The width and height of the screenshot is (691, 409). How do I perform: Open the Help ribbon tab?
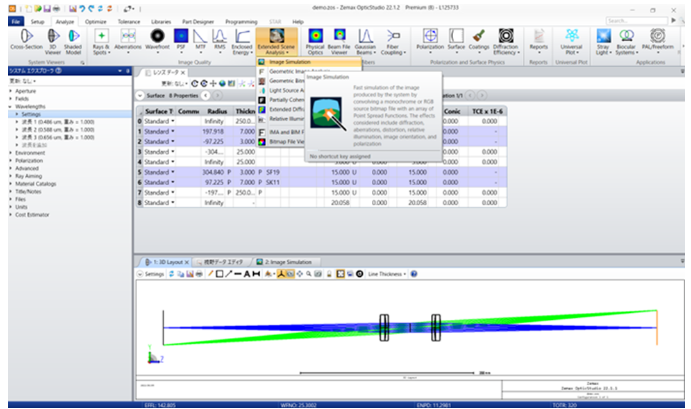[x=298, y=21]
